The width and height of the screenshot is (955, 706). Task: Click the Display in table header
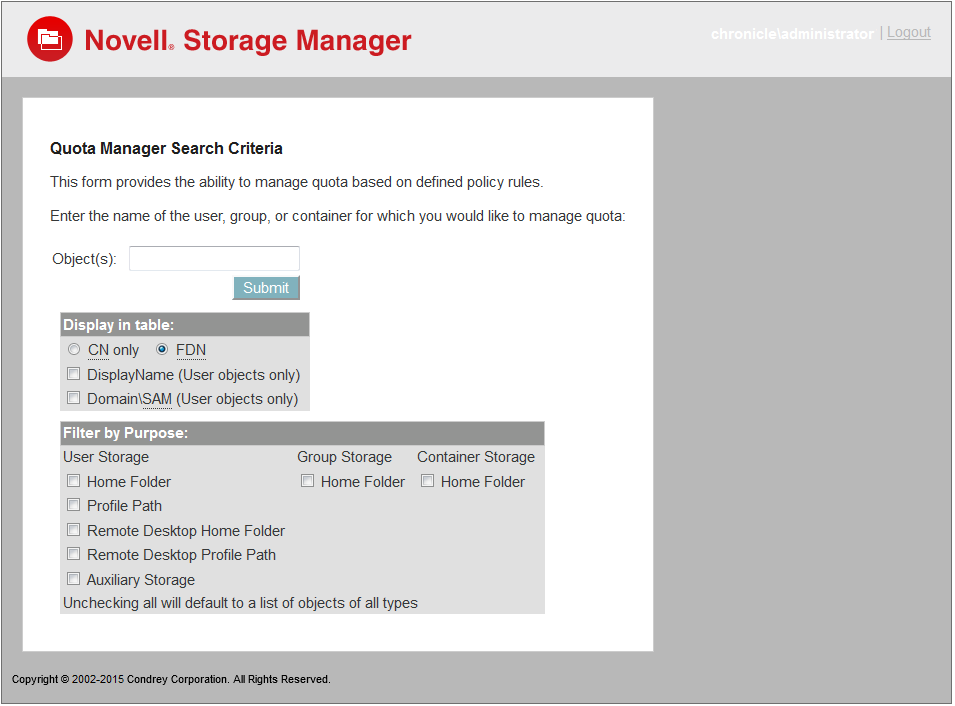coord(119,325)
